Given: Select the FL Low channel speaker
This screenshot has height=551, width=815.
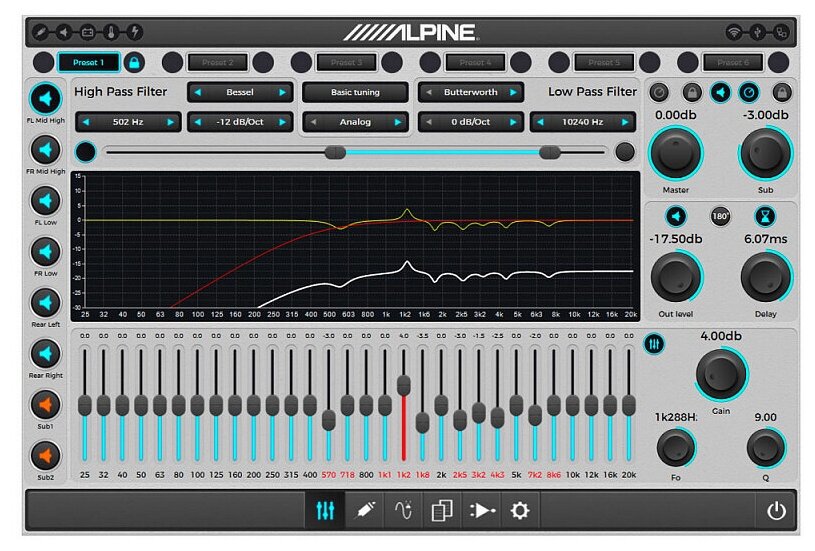Looking at the screenshot, I should [46, 201].
